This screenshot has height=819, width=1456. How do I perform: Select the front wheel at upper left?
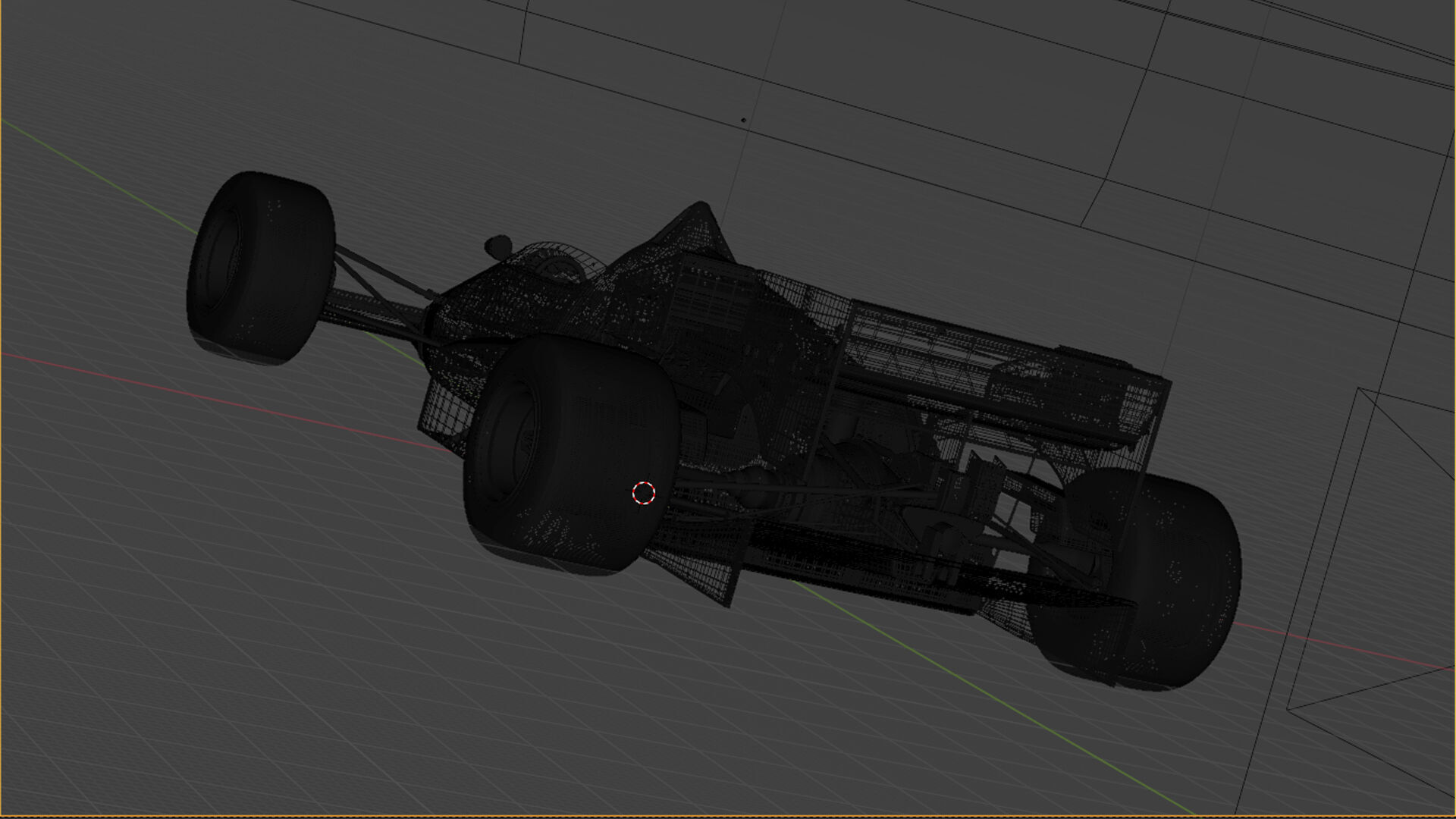pyautogui.click(x=260, y=268)
